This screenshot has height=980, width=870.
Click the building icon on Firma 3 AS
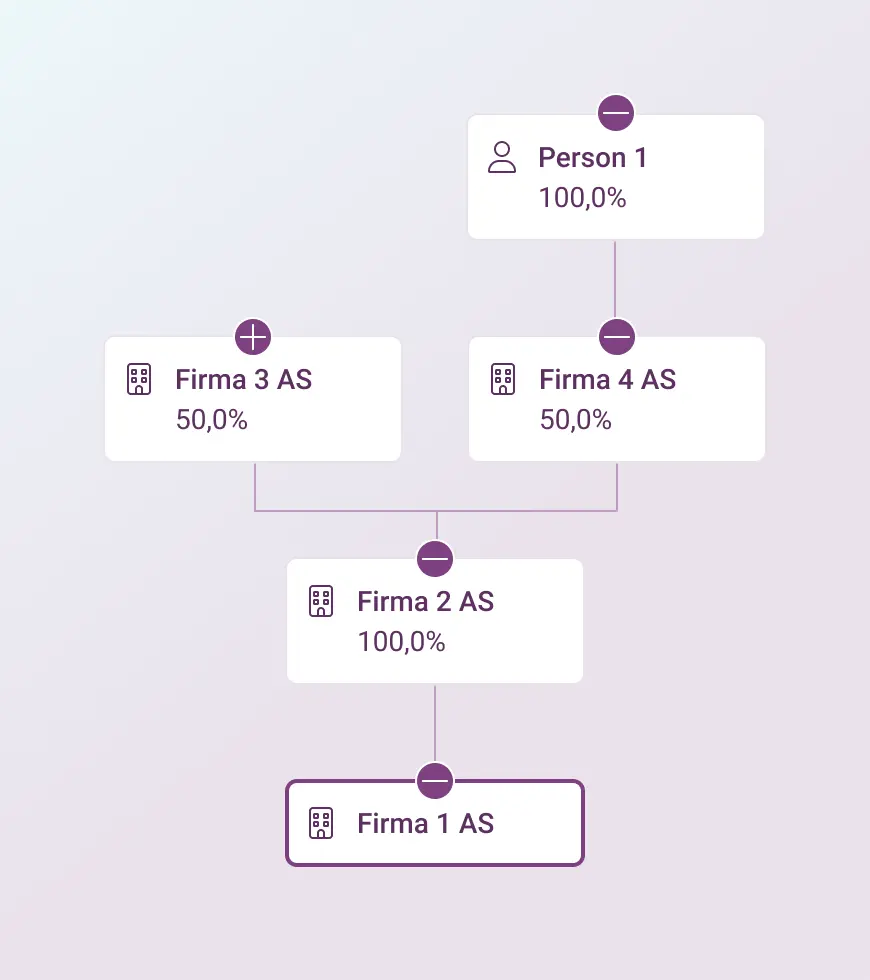(x=139, y=379)
